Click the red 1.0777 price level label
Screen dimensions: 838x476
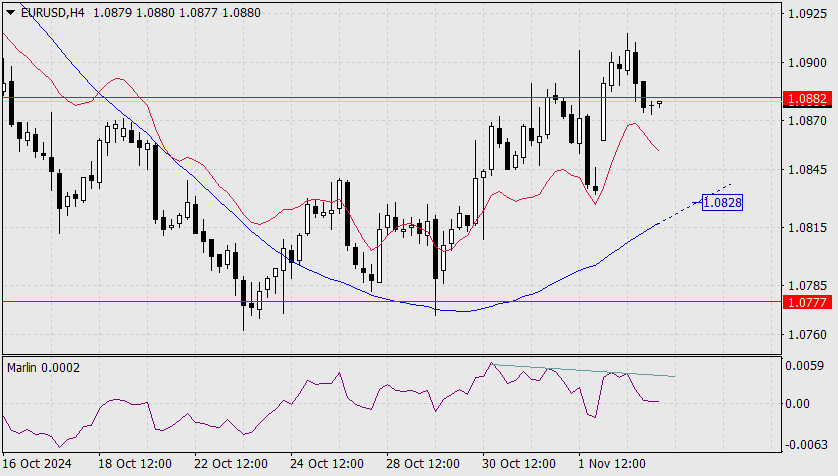808,302
